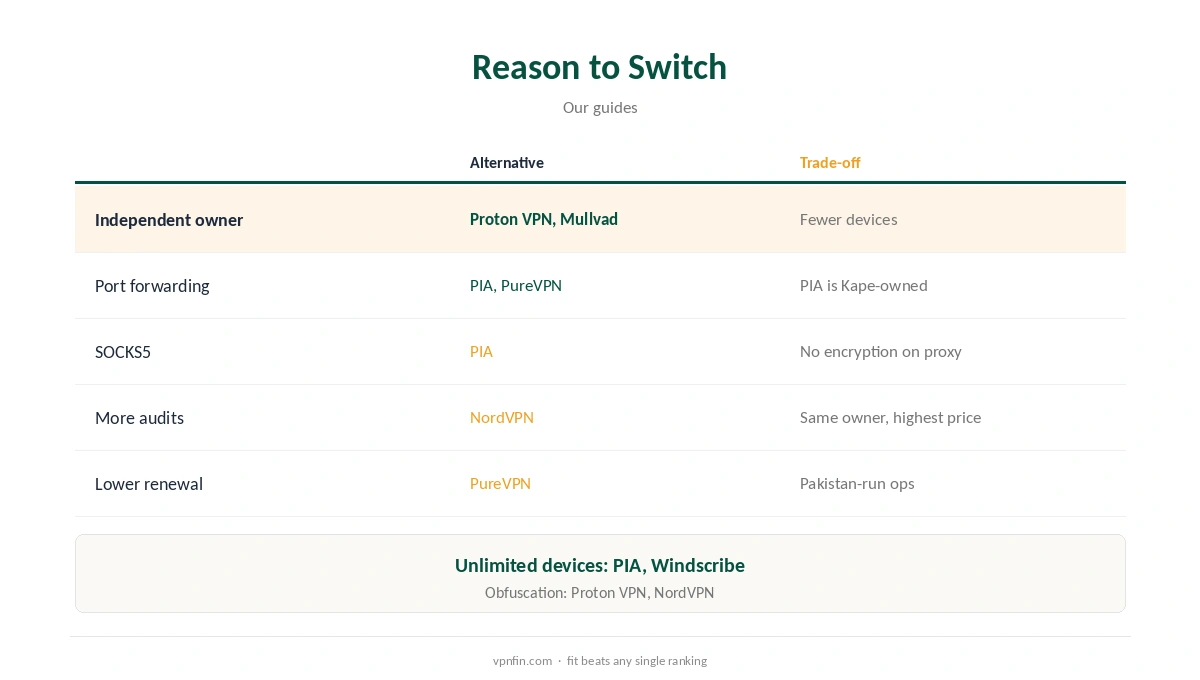The image size is (1200, 680).
Task: Click the 'PIA is Kape-owned' cell
Action: coord(864,286)
